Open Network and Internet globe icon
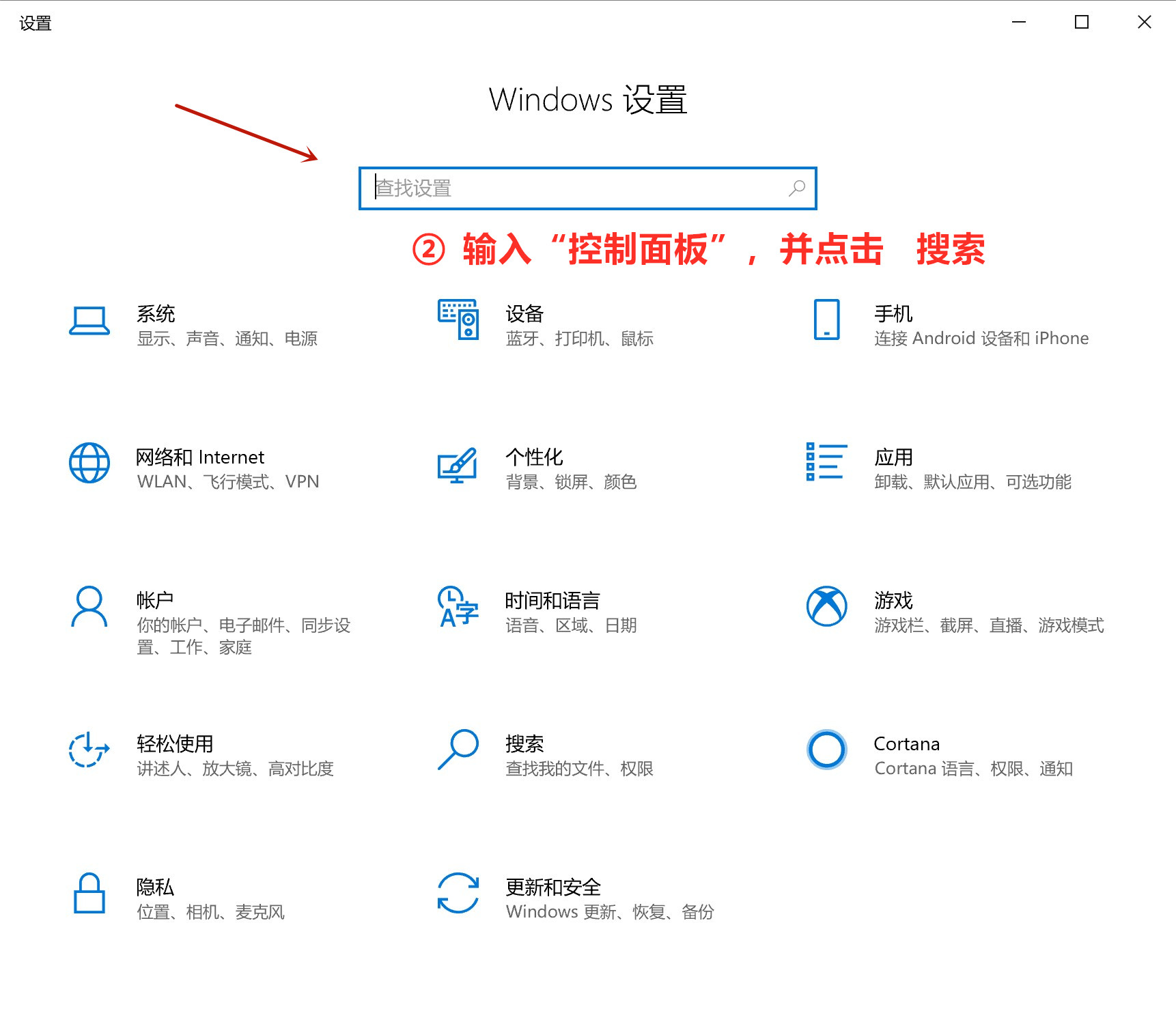Image resolution: width=1176 pixels, height=1009 pixels. pos(89,463)
